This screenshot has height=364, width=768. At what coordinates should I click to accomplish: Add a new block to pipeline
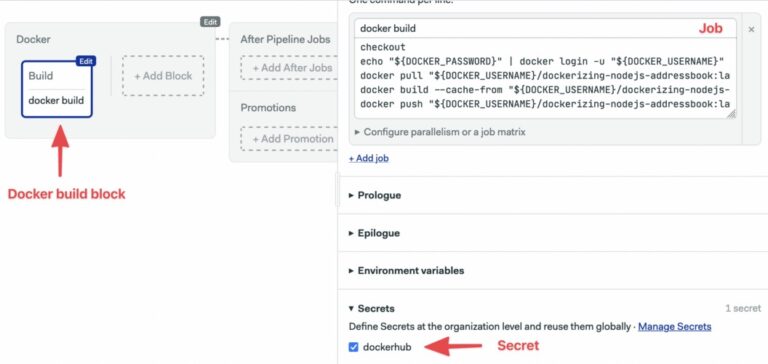tap(163, 76)
